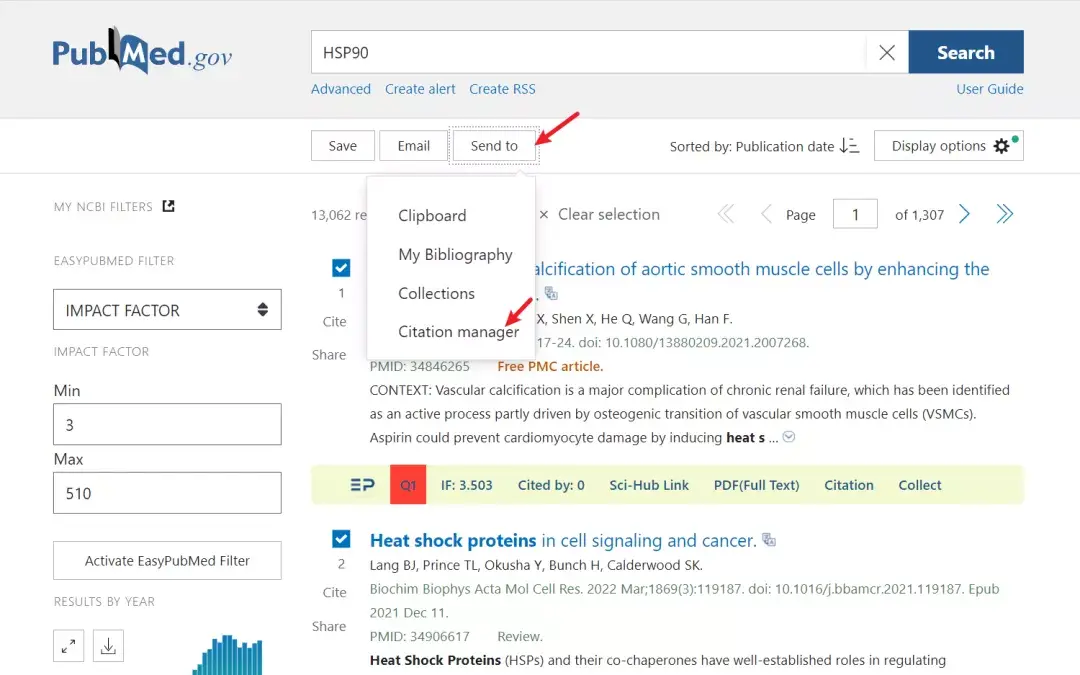Open the Sci-Hub Link for first result
This screenshot has width=1080, height=675.
(x=649, y=485)
